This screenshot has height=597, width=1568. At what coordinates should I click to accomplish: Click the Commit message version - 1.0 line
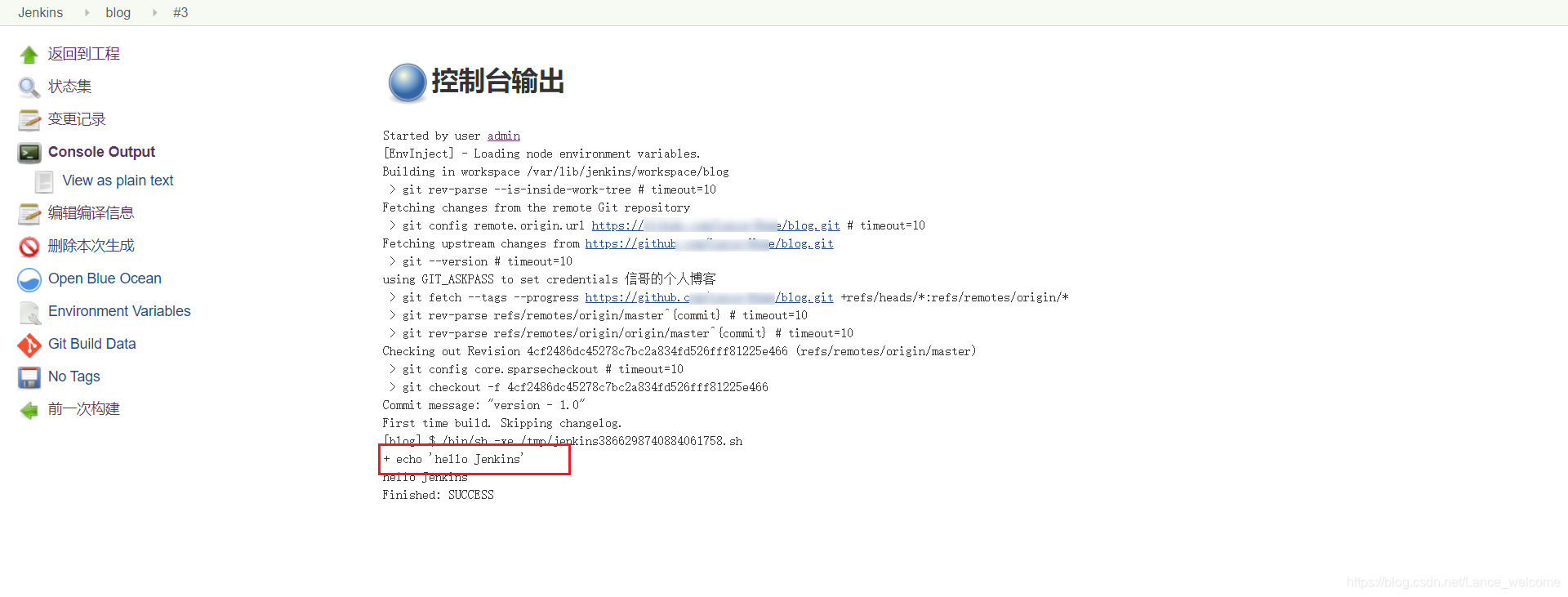pyautogui.click(x=483, y=405)
